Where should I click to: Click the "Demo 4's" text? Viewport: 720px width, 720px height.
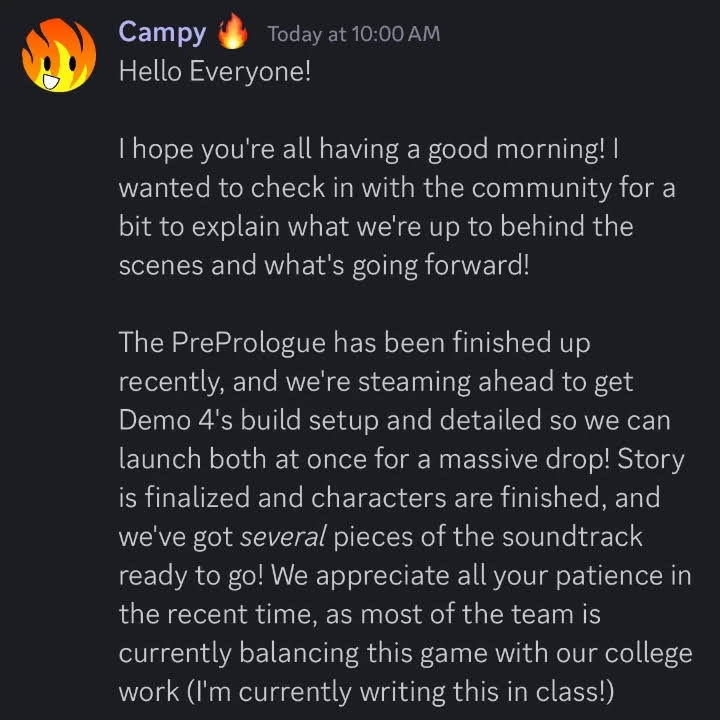point(176,420)
